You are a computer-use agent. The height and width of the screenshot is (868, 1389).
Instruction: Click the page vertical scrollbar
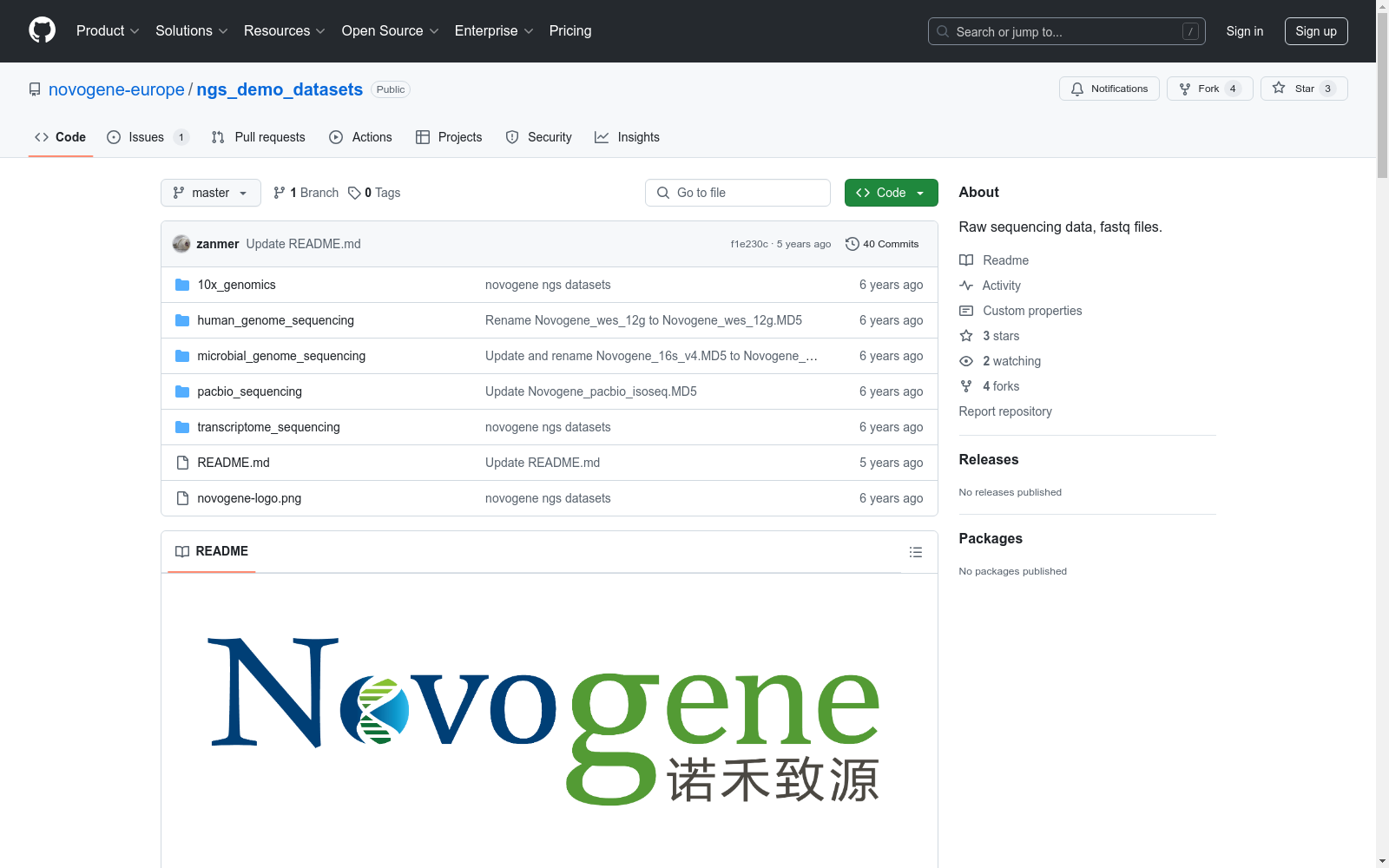pos(1382,434)
